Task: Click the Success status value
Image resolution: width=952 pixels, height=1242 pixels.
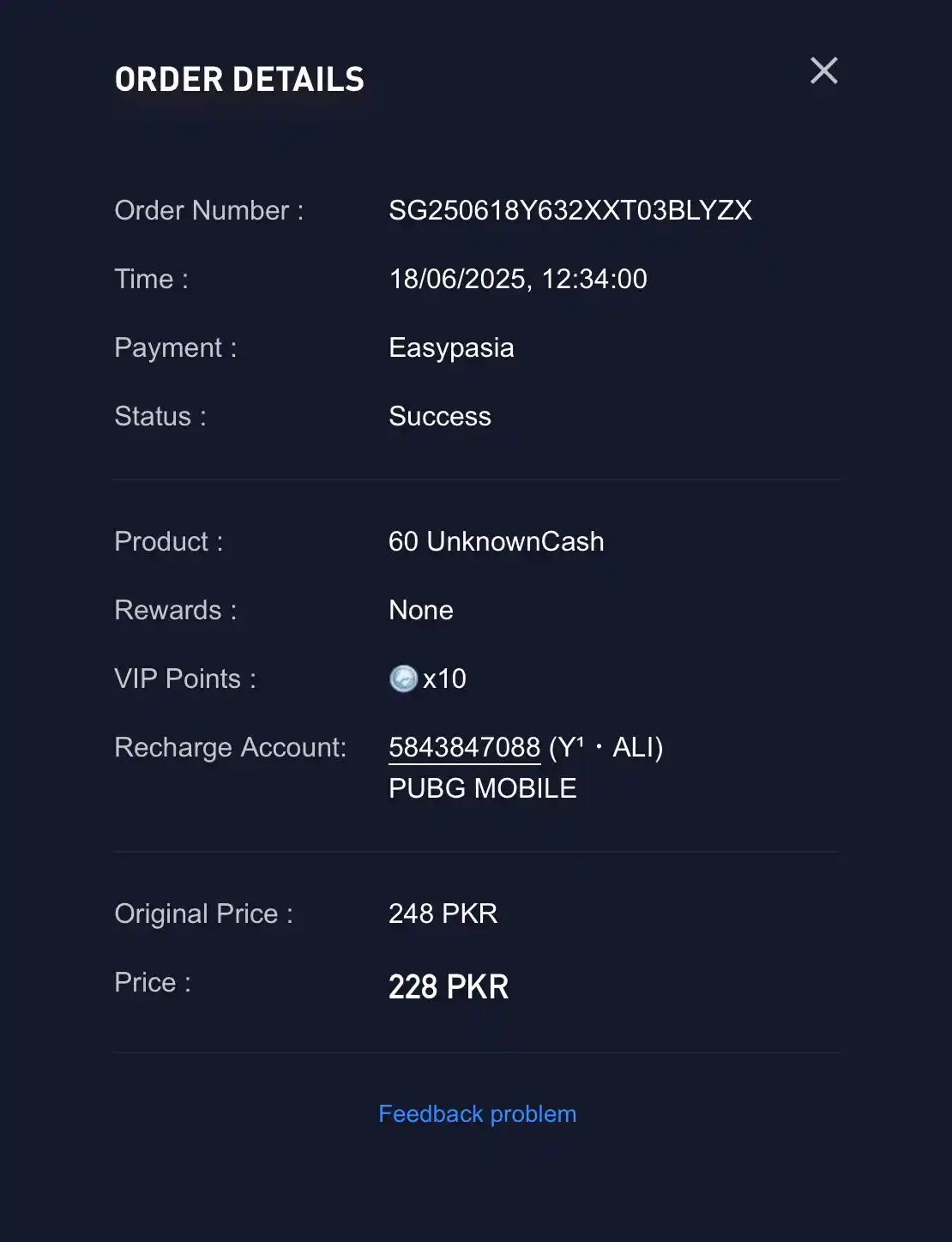Action: pyautogui.click(x=440, y=416)
